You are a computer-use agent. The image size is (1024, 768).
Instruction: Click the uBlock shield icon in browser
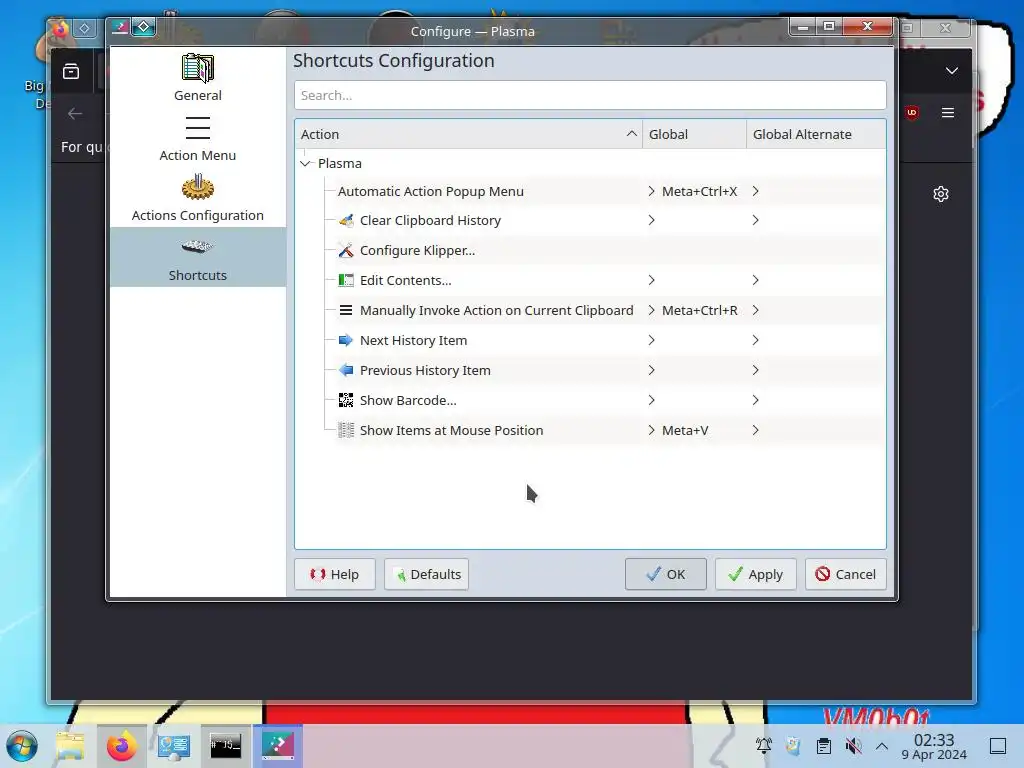pyautogui.click(x=912, y=113)
